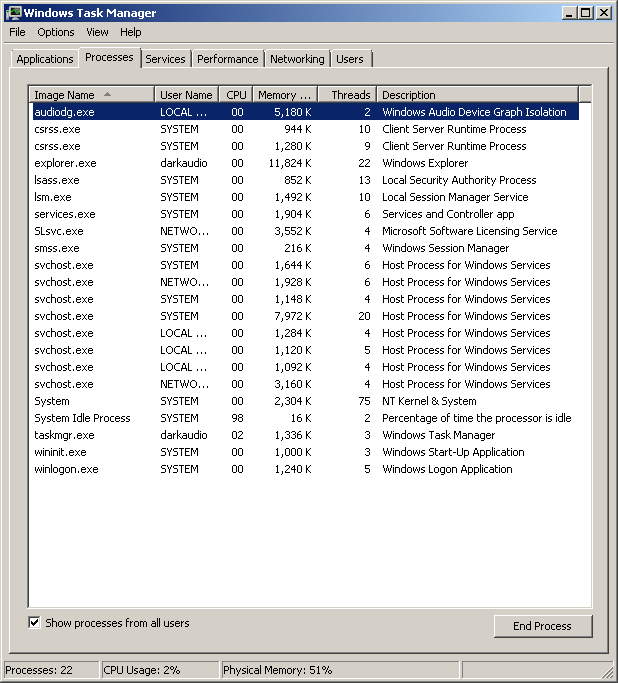Close the Task Manager window

(604, 13)
